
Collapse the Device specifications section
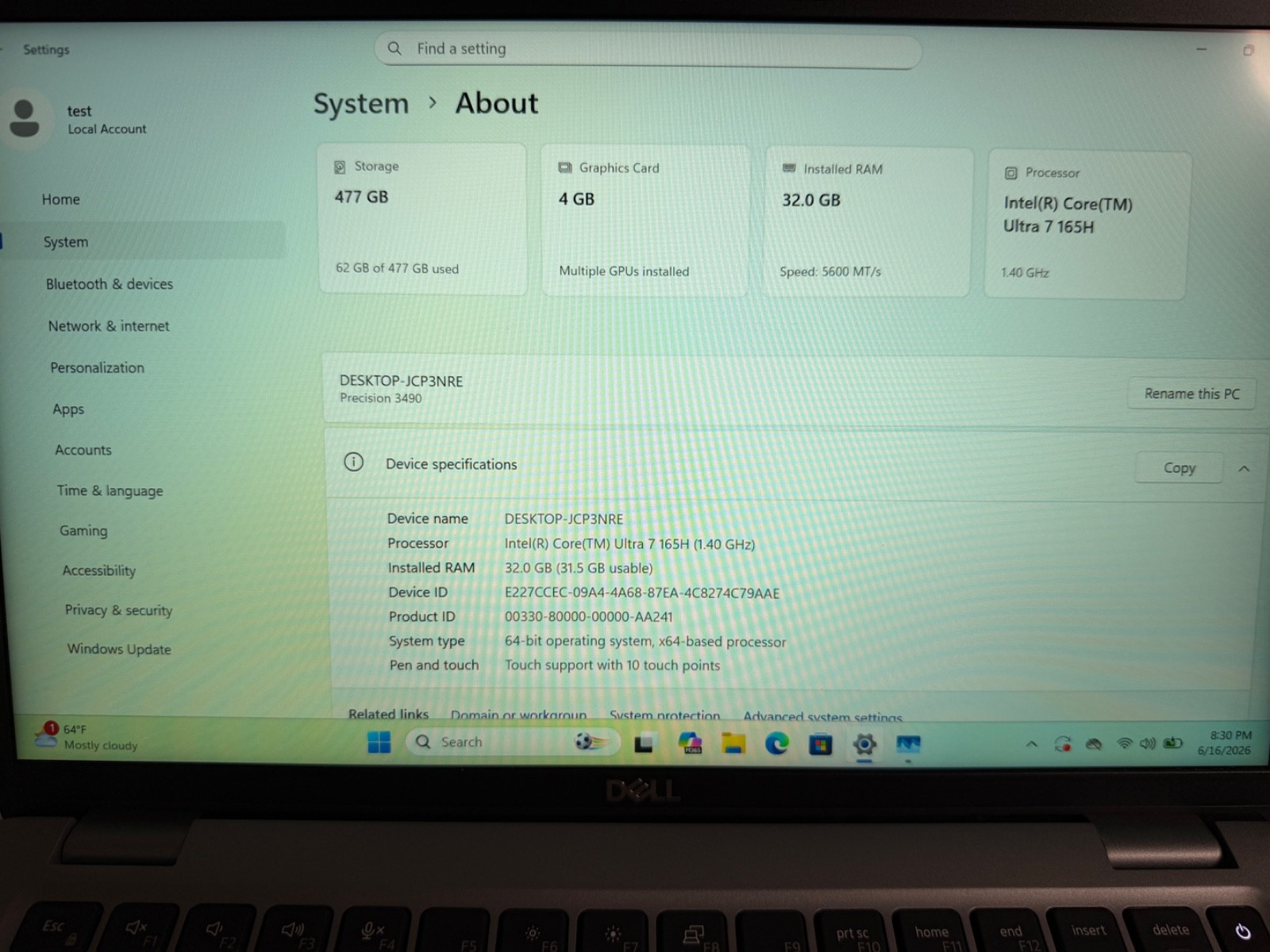tap(1244, 469)
